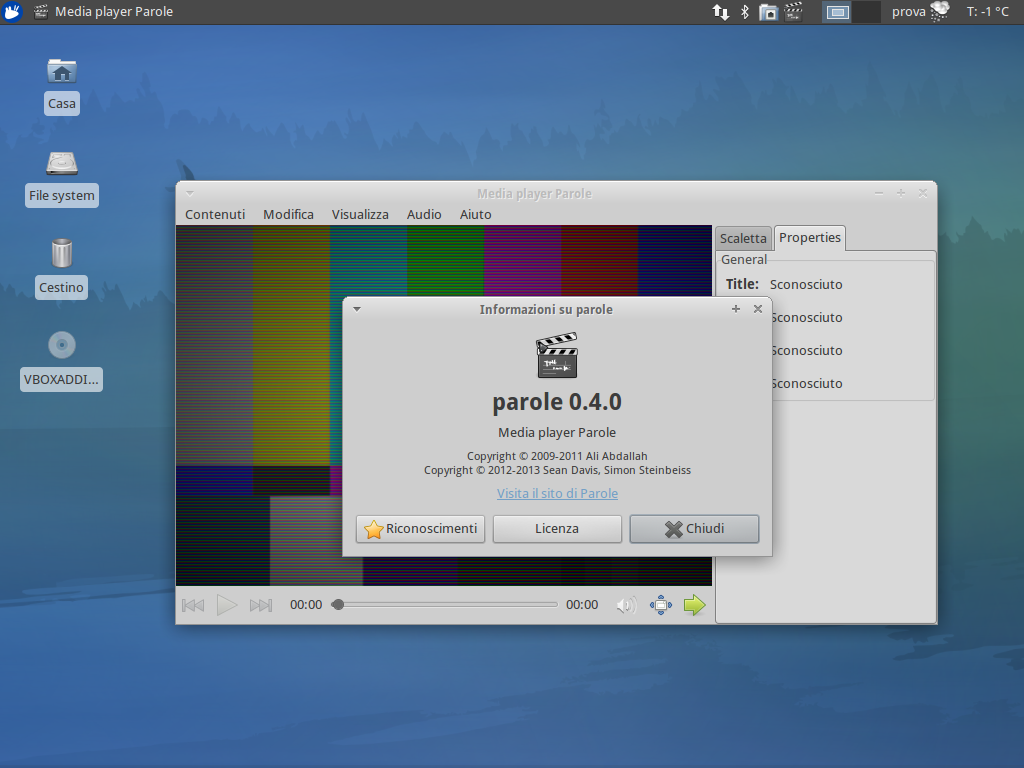Click the Parole clapperboard logo in dialog
Image resolution: width=1024 pixels, height=768 pixels.
557,356
